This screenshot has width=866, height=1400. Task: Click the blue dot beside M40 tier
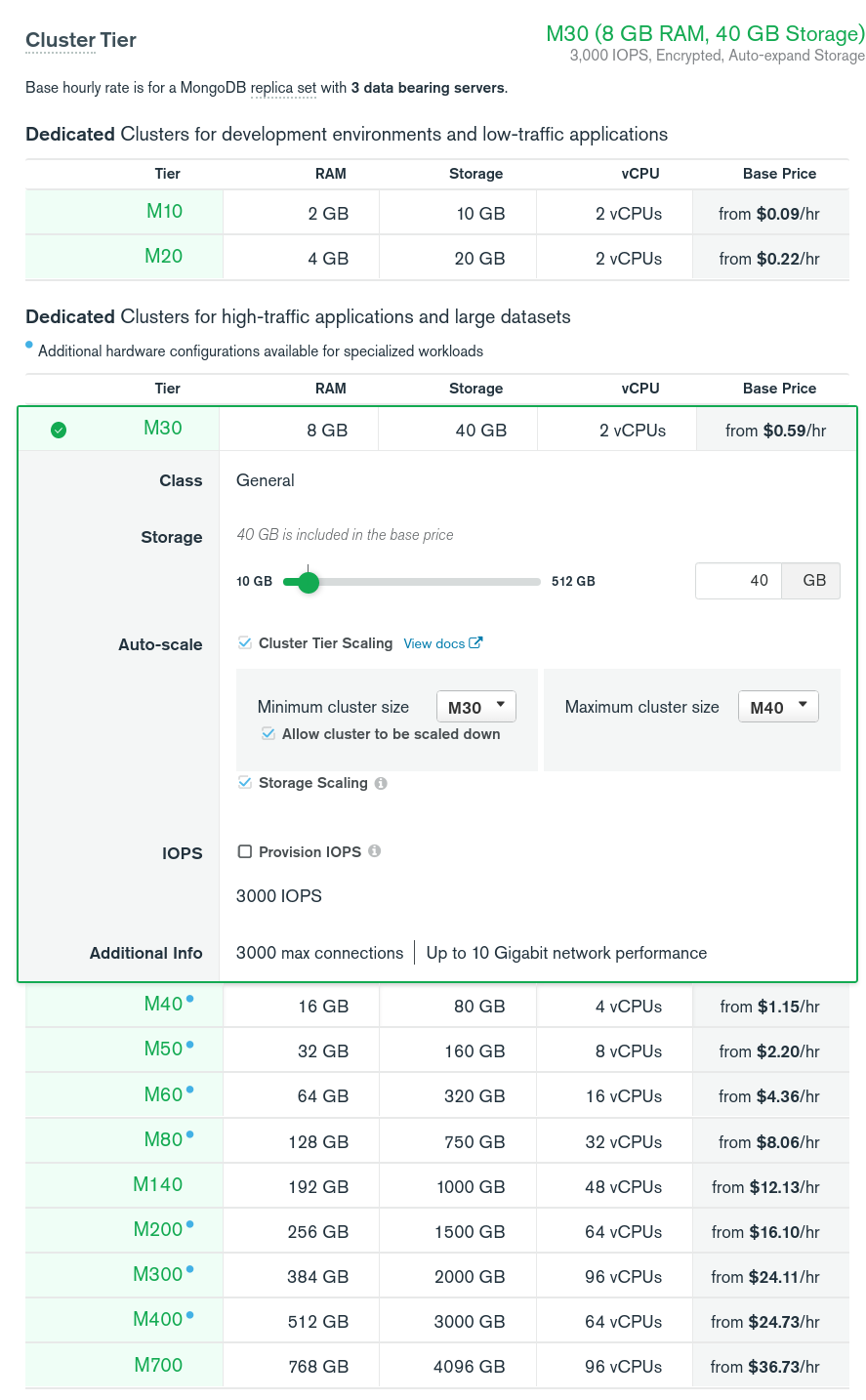point(190,998)
